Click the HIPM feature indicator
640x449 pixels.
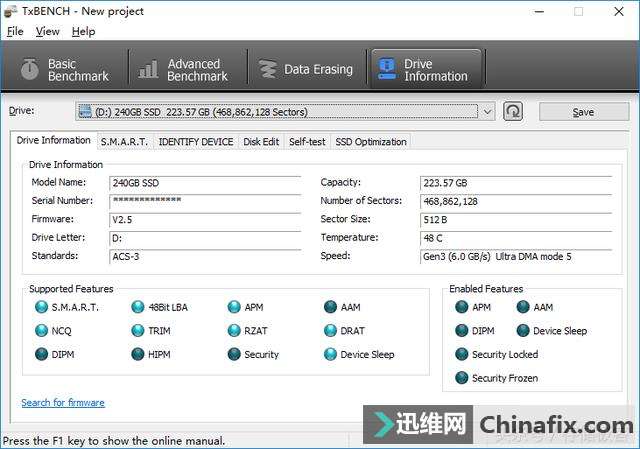(138, 354)
